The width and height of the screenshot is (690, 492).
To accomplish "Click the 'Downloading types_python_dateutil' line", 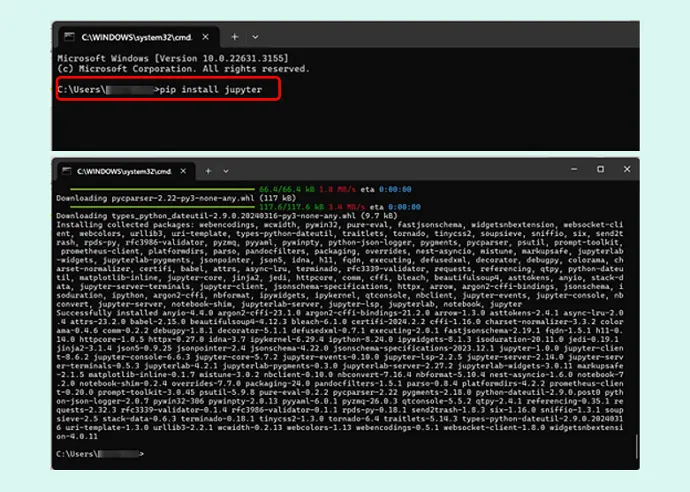I will pyautogui.click(x=227, y=216).
